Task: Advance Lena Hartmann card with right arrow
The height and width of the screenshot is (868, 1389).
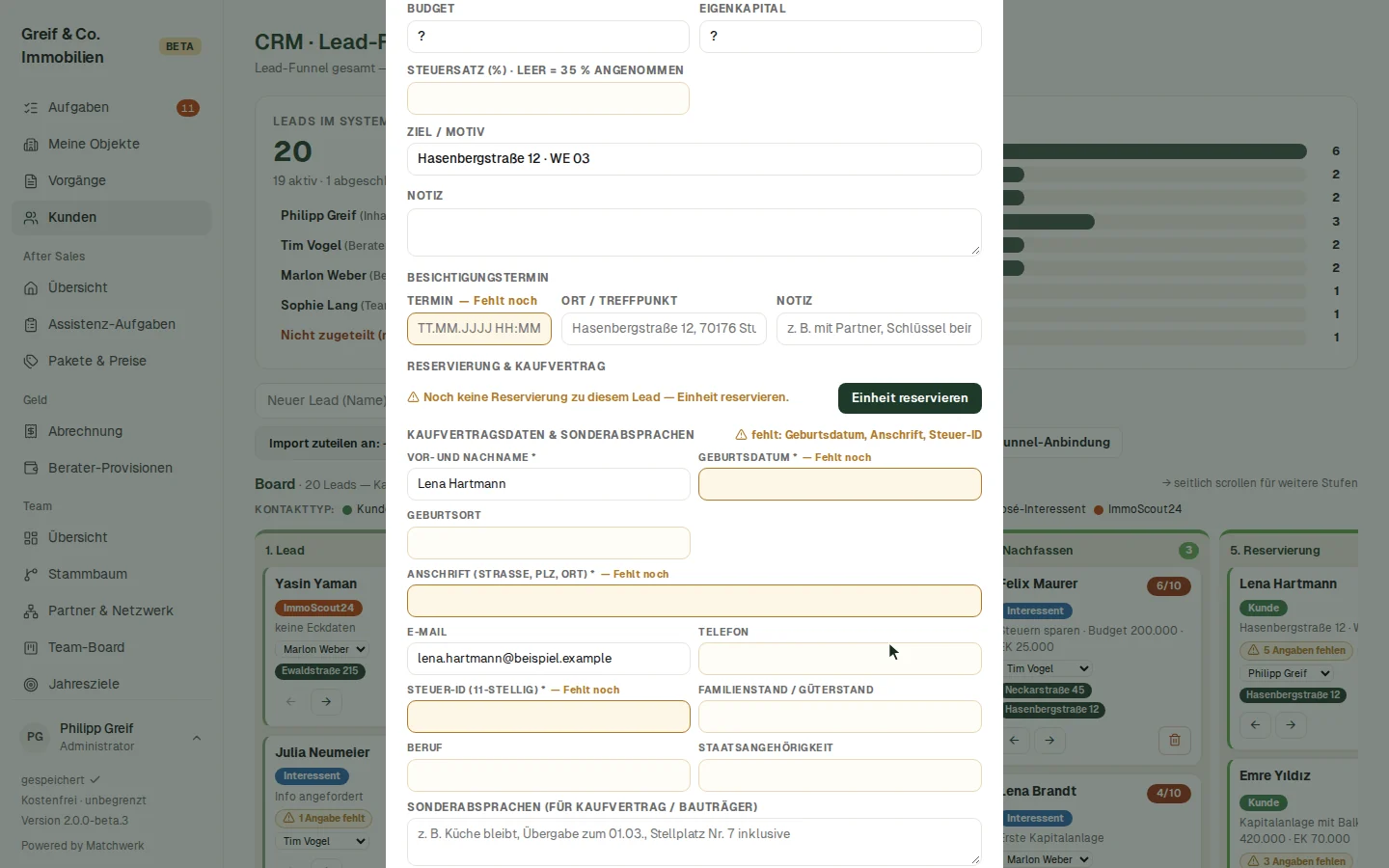Action: (1291, 724)
